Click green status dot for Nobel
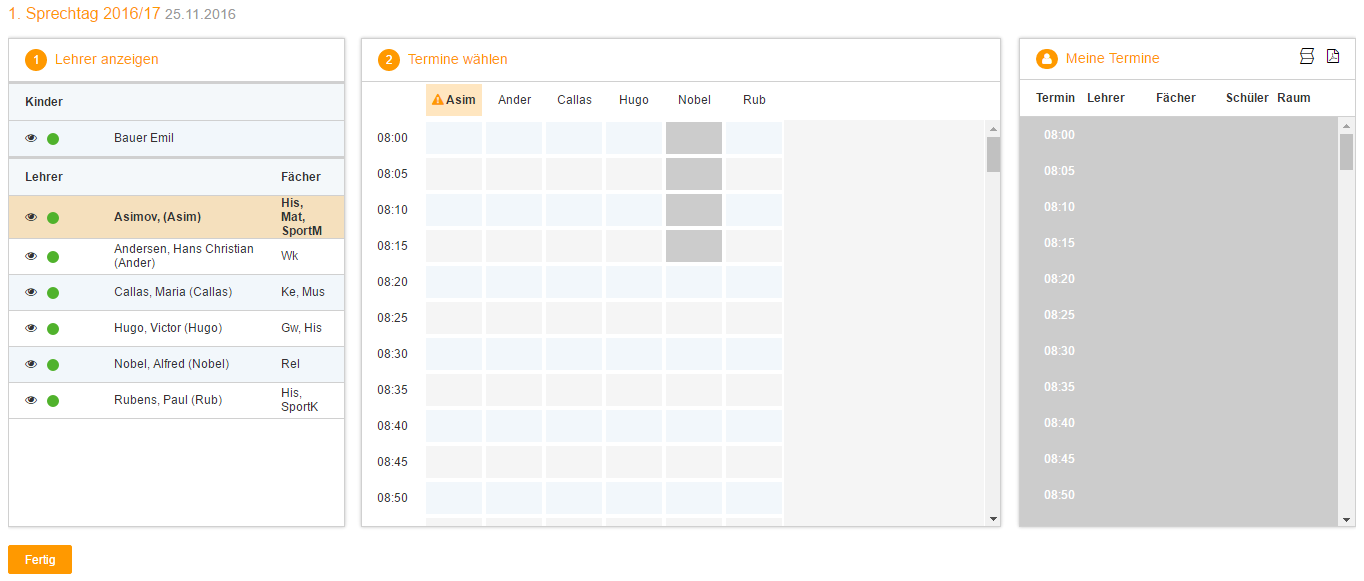The height and width of the screenshot is (581, 1364). tap(53, 365)
